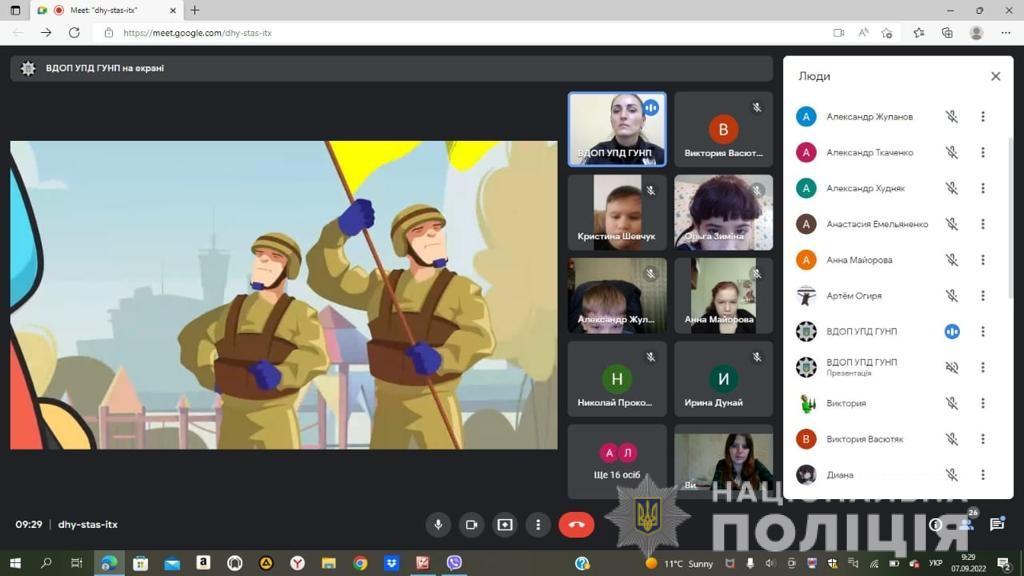The image size is (1024, 576).
Task: Open more options in Meet control bar
Action: pyautogui.click(x=538, y=524)
